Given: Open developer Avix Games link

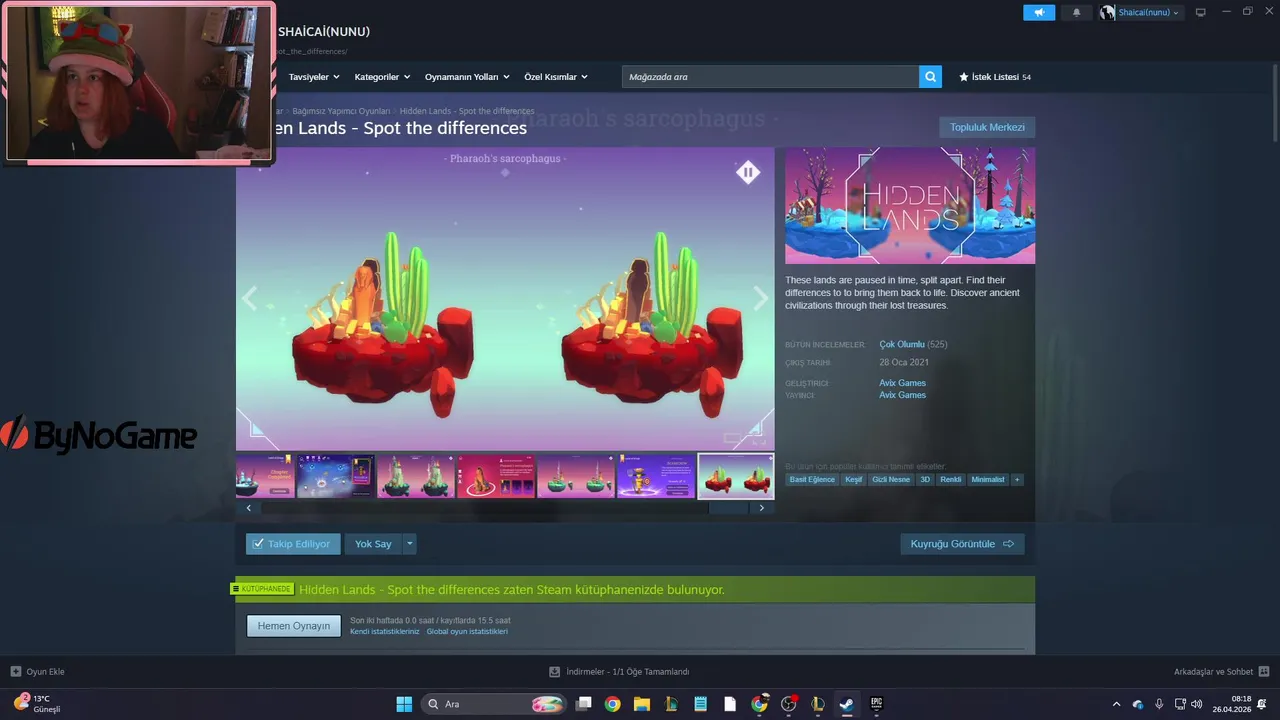Looking at the screenshot, I should 902,383.
